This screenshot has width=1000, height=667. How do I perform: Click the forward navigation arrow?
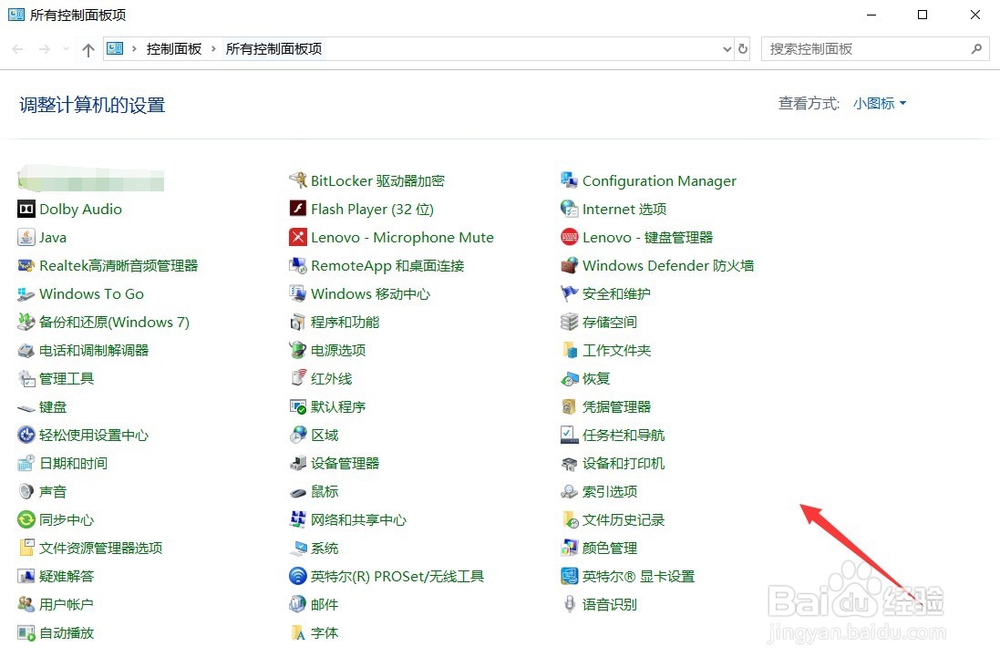tap(44, 49)
